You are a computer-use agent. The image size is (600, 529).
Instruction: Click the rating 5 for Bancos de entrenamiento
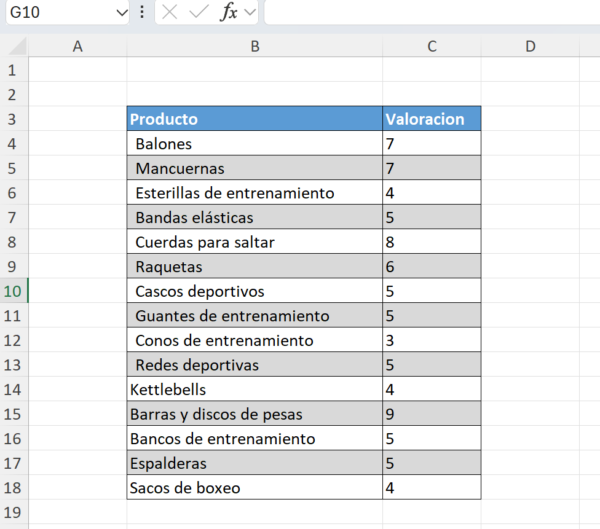(432, 439)
